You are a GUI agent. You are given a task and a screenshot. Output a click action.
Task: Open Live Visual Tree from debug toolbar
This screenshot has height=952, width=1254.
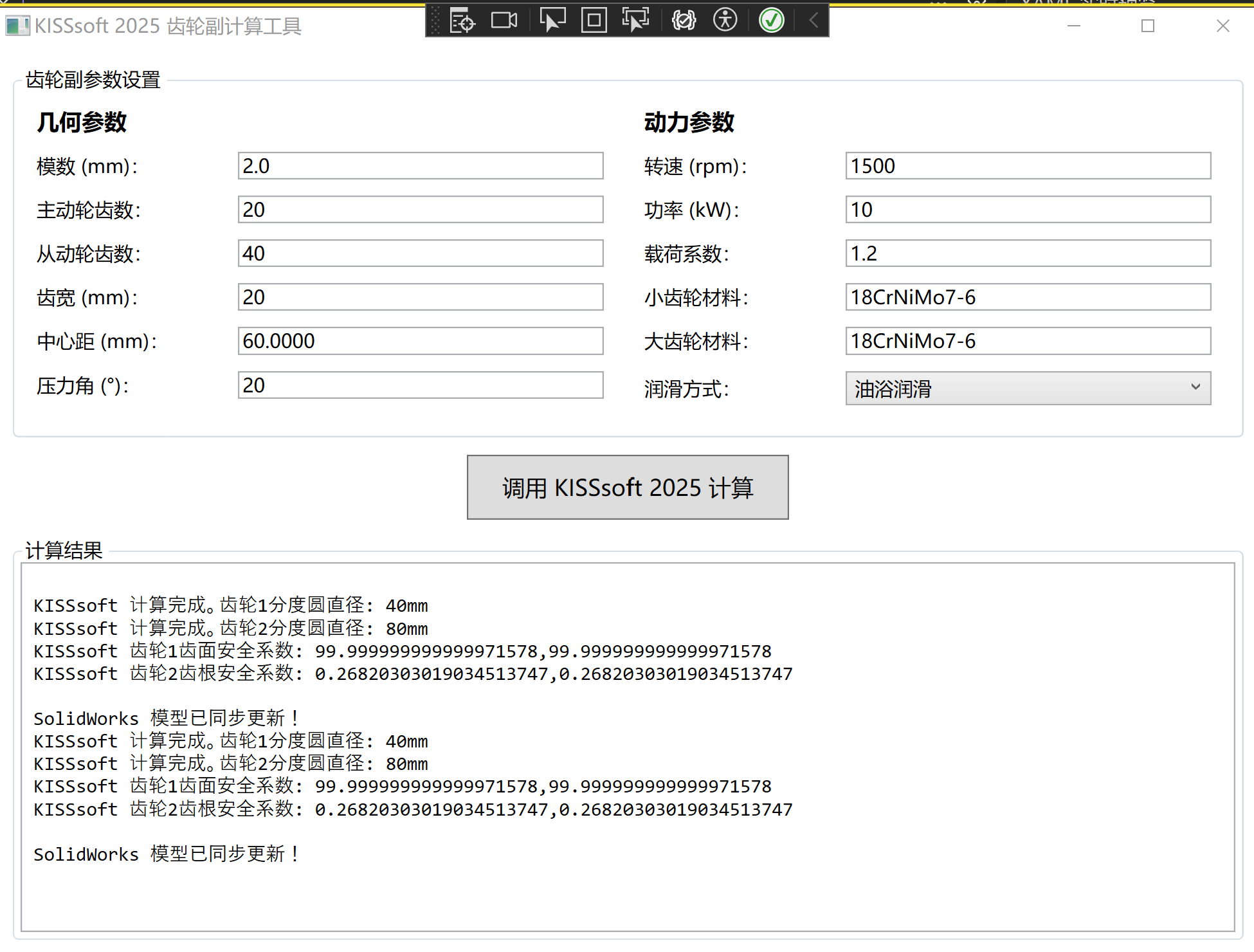(462, 21)
